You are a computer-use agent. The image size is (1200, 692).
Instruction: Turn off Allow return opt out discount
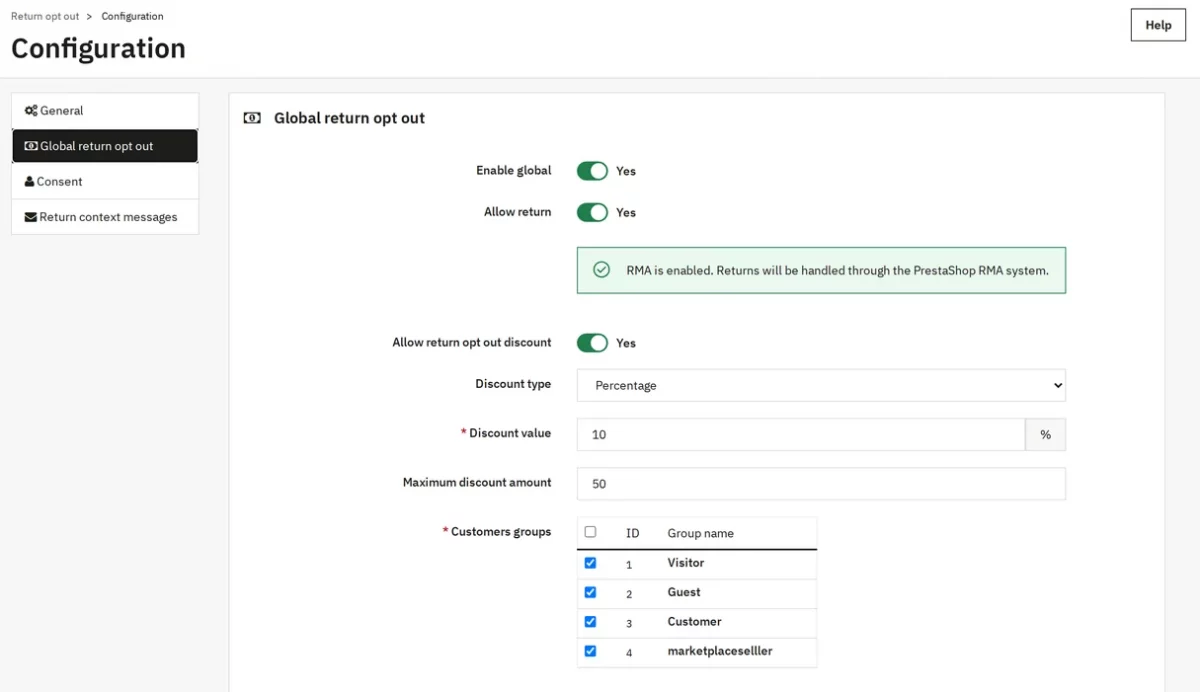[x=592, y=343]
